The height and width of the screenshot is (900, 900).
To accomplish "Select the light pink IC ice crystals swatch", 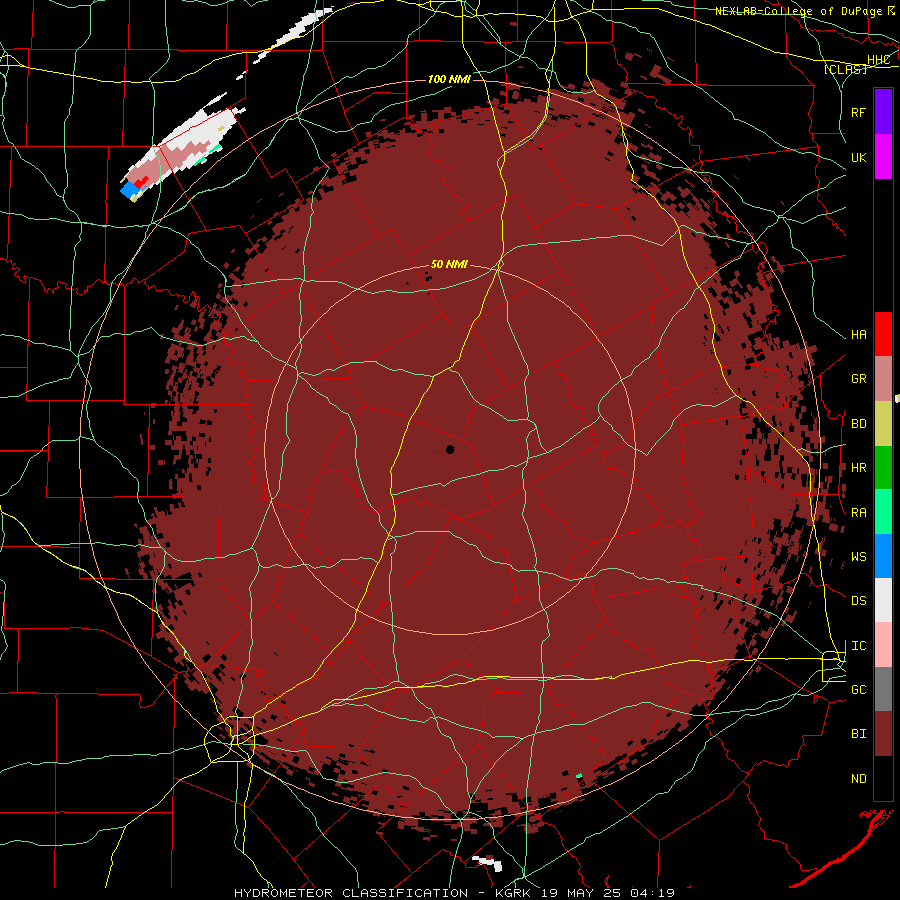I will click(883, 645).
